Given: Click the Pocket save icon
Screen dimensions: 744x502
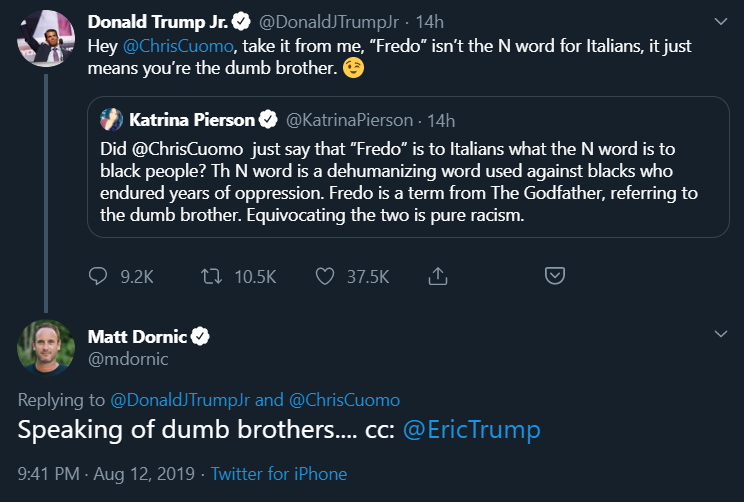Looking at the screenshot, I should tap(555, 276).
